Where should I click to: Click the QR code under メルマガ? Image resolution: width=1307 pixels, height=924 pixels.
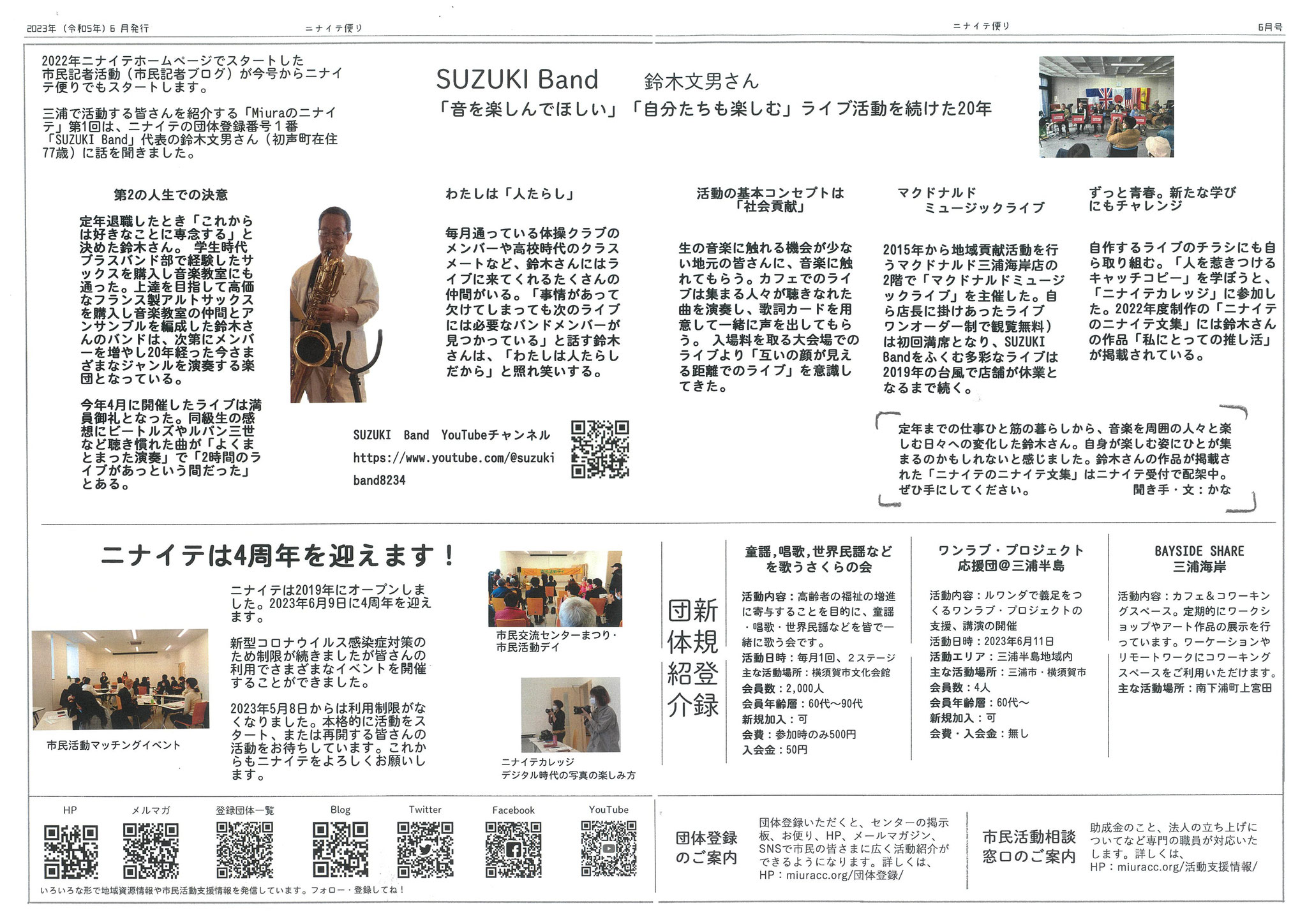pyautogui.click(x=151, y=851)
